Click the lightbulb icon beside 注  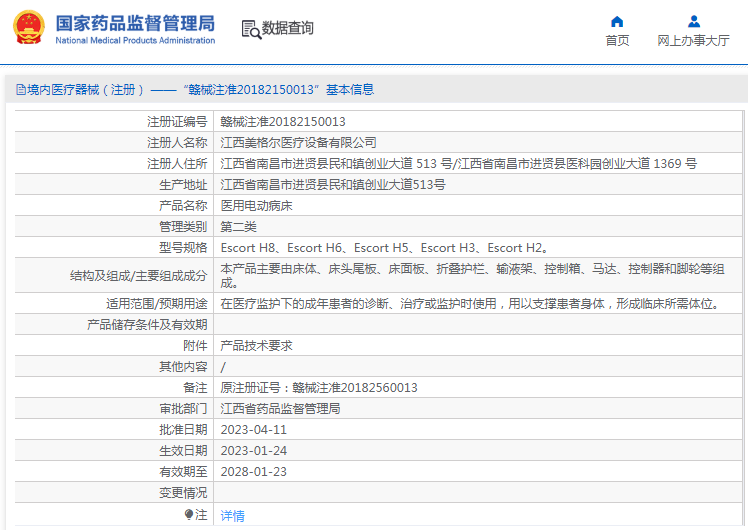pyautogui.click(x=188, y=515)
